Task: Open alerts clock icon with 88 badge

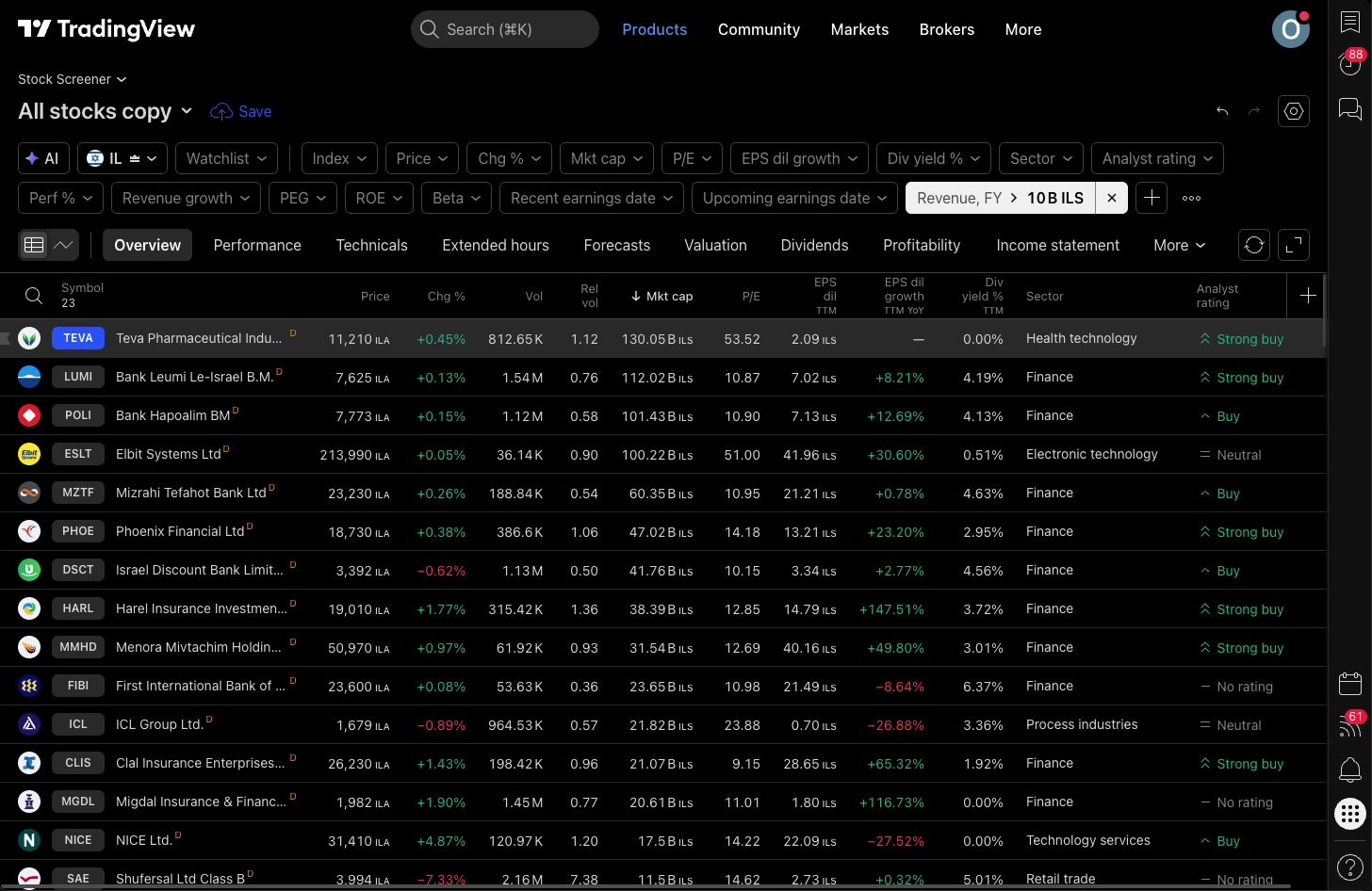Action: [x=1349, y=64]
